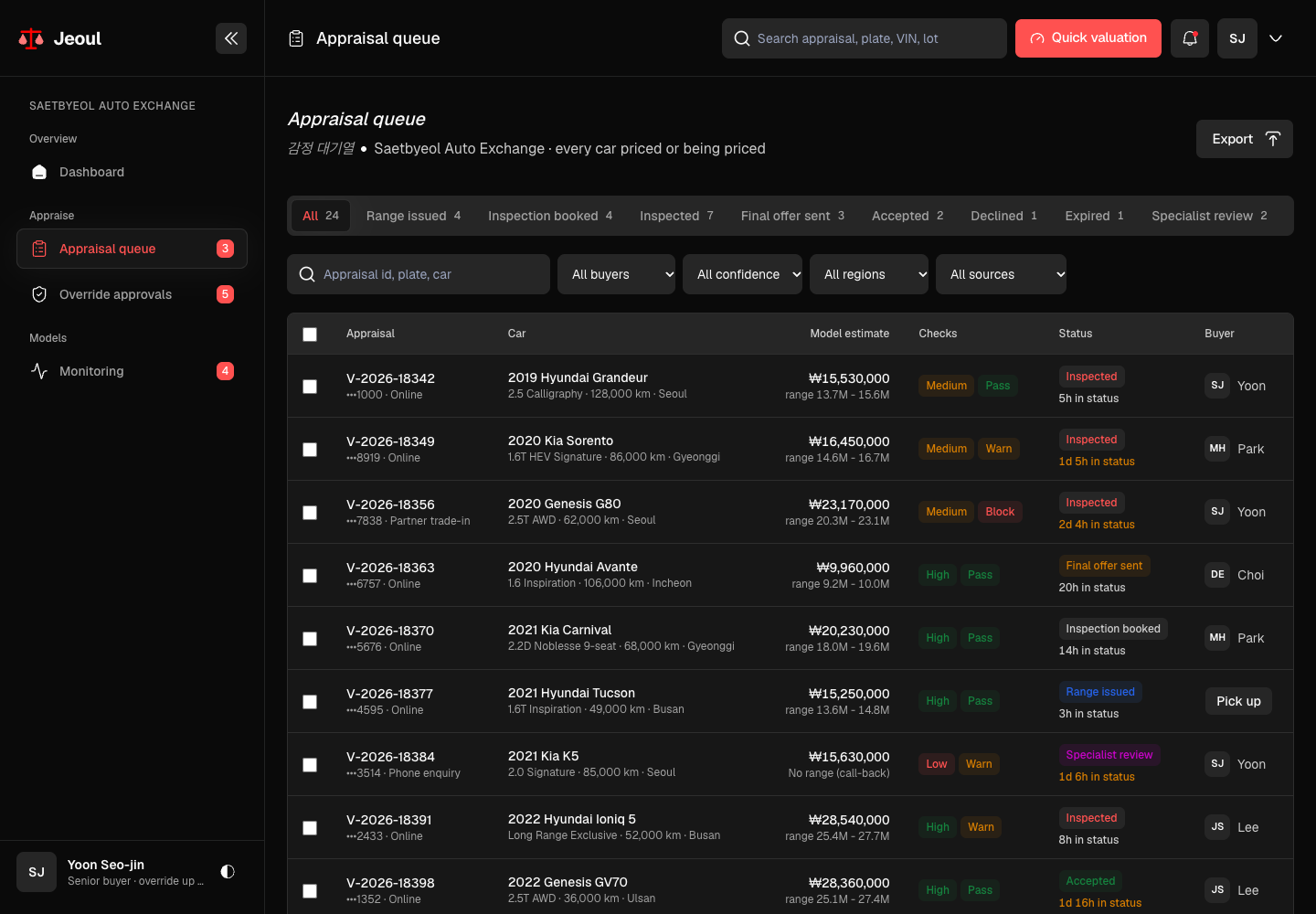Open the All buyers dropdown
The height and width of the screenshot is (914, 1316).
[x=616, y=274]
